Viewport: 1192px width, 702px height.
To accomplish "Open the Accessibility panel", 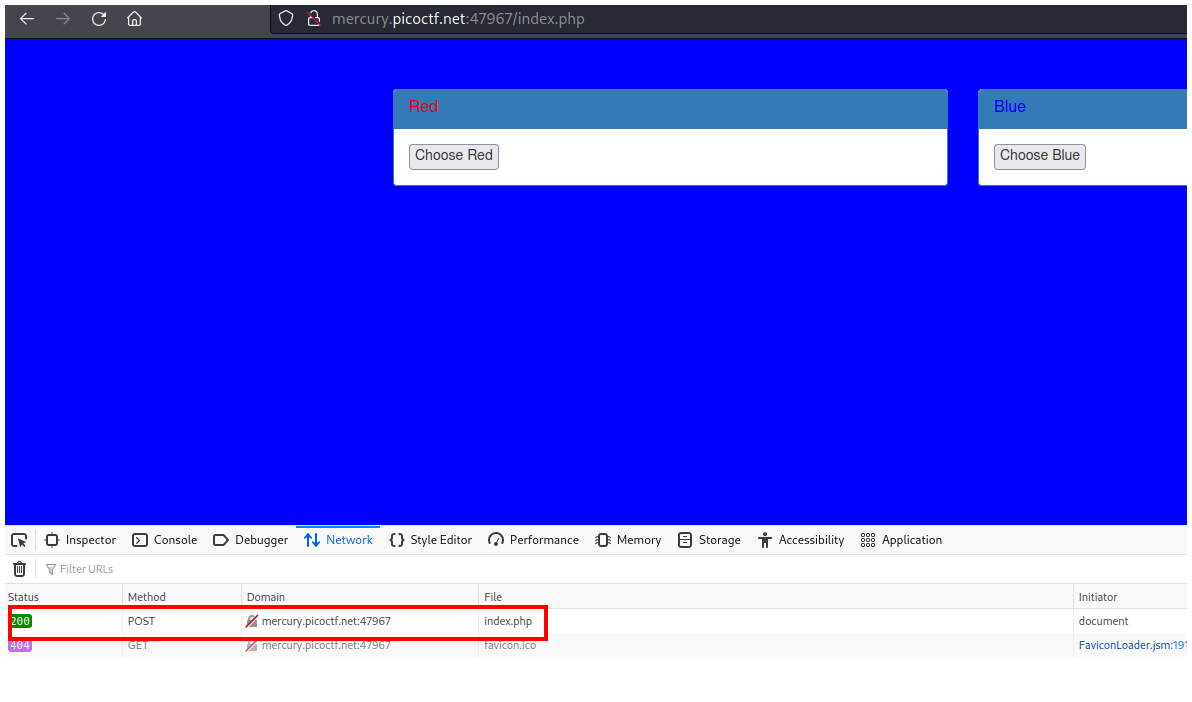I will click(801, 540).
